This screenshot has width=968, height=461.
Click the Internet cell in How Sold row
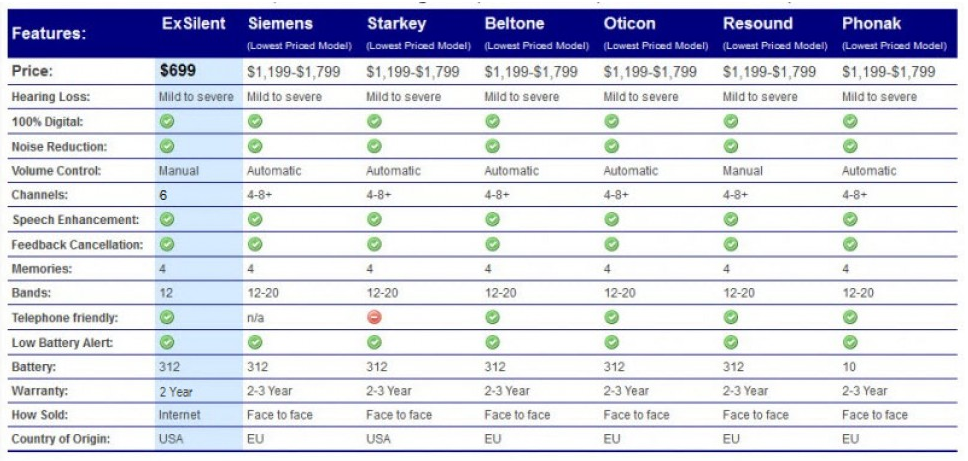pos(180,415)
